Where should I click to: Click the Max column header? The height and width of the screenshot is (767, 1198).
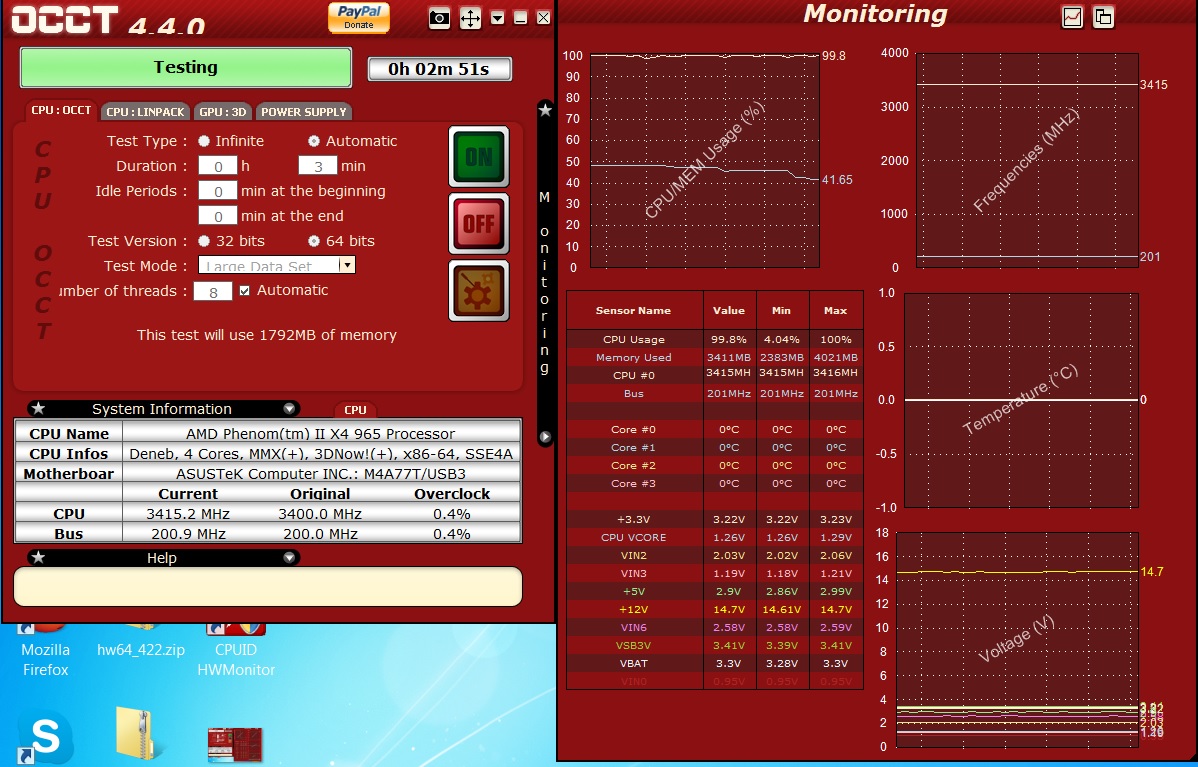(836, 310)
